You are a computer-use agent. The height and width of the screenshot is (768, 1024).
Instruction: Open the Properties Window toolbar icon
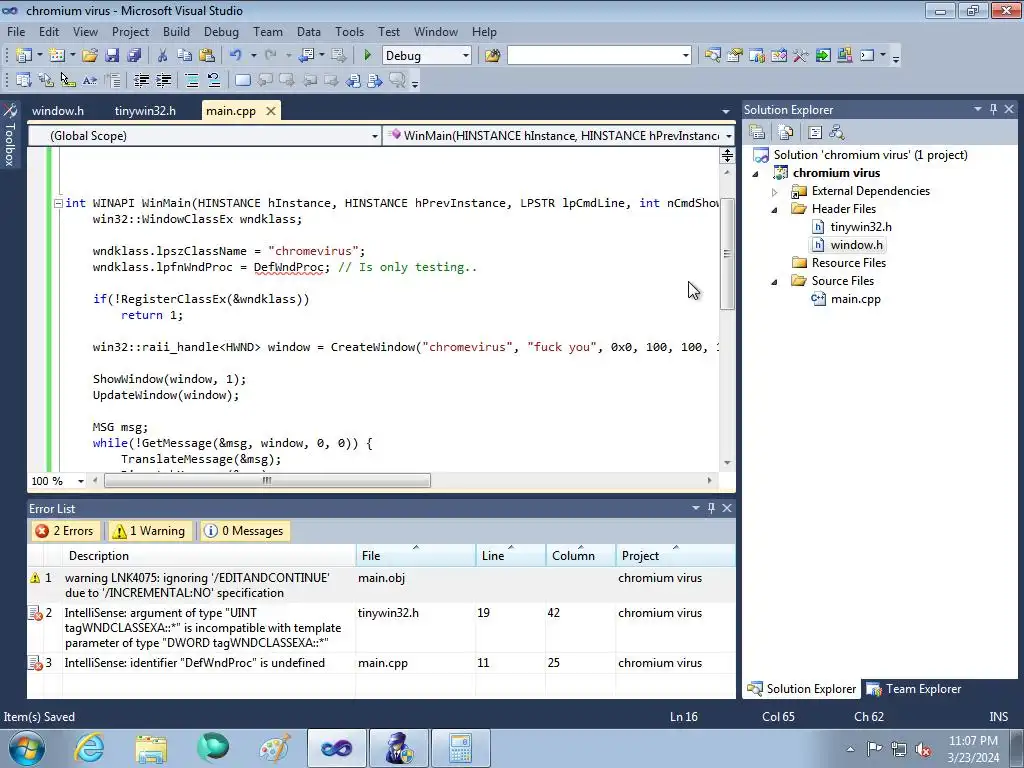tap(735, 56)
